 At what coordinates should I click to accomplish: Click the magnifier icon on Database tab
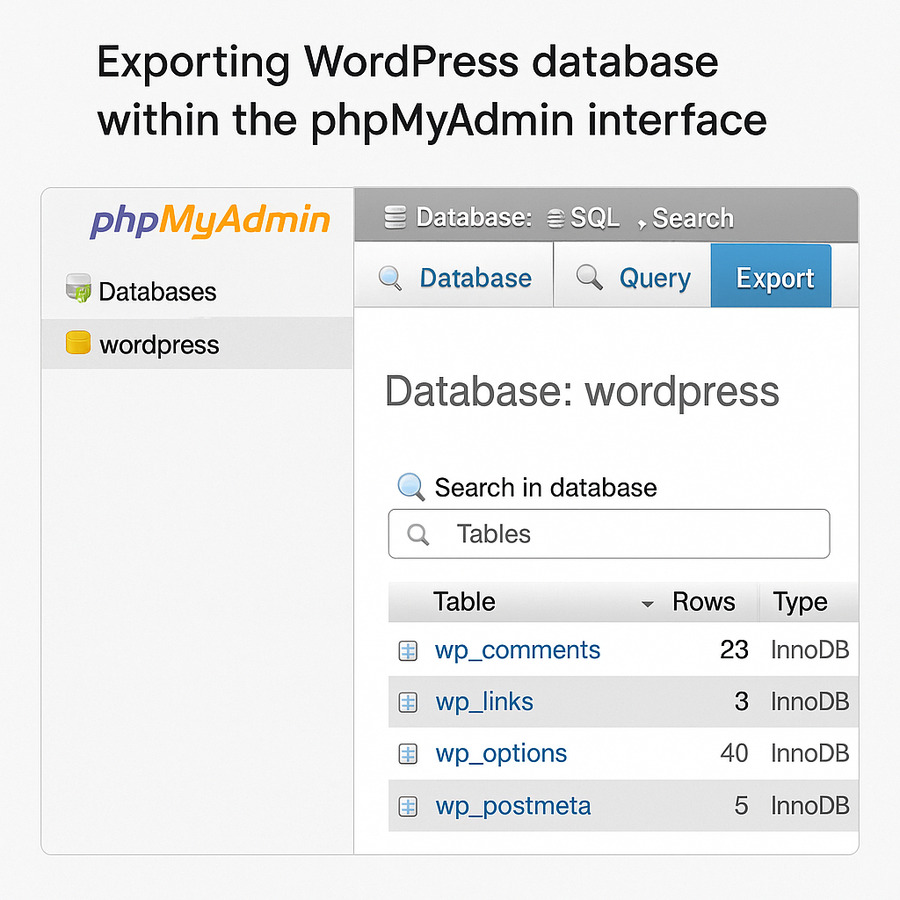click(390, 278)
